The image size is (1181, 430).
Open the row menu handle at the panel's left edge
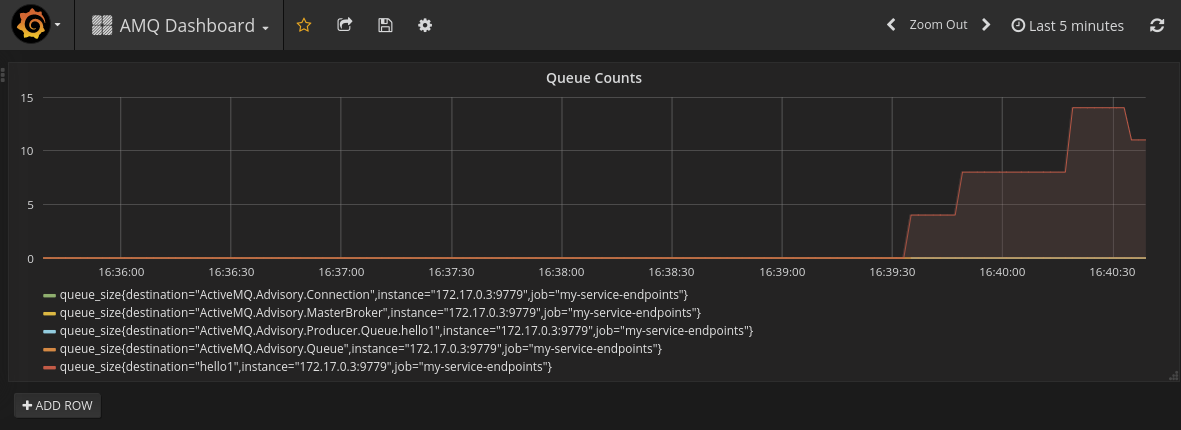(3, 75)
